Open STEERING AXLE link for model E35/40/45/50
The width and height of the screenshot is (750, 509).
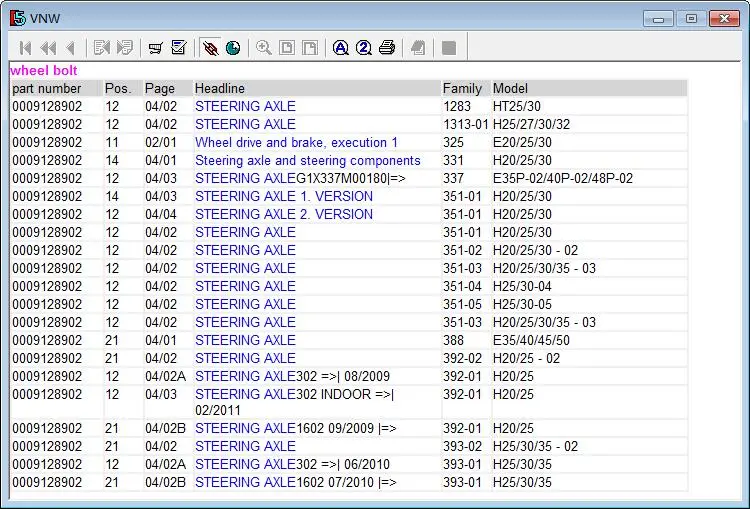245,341
